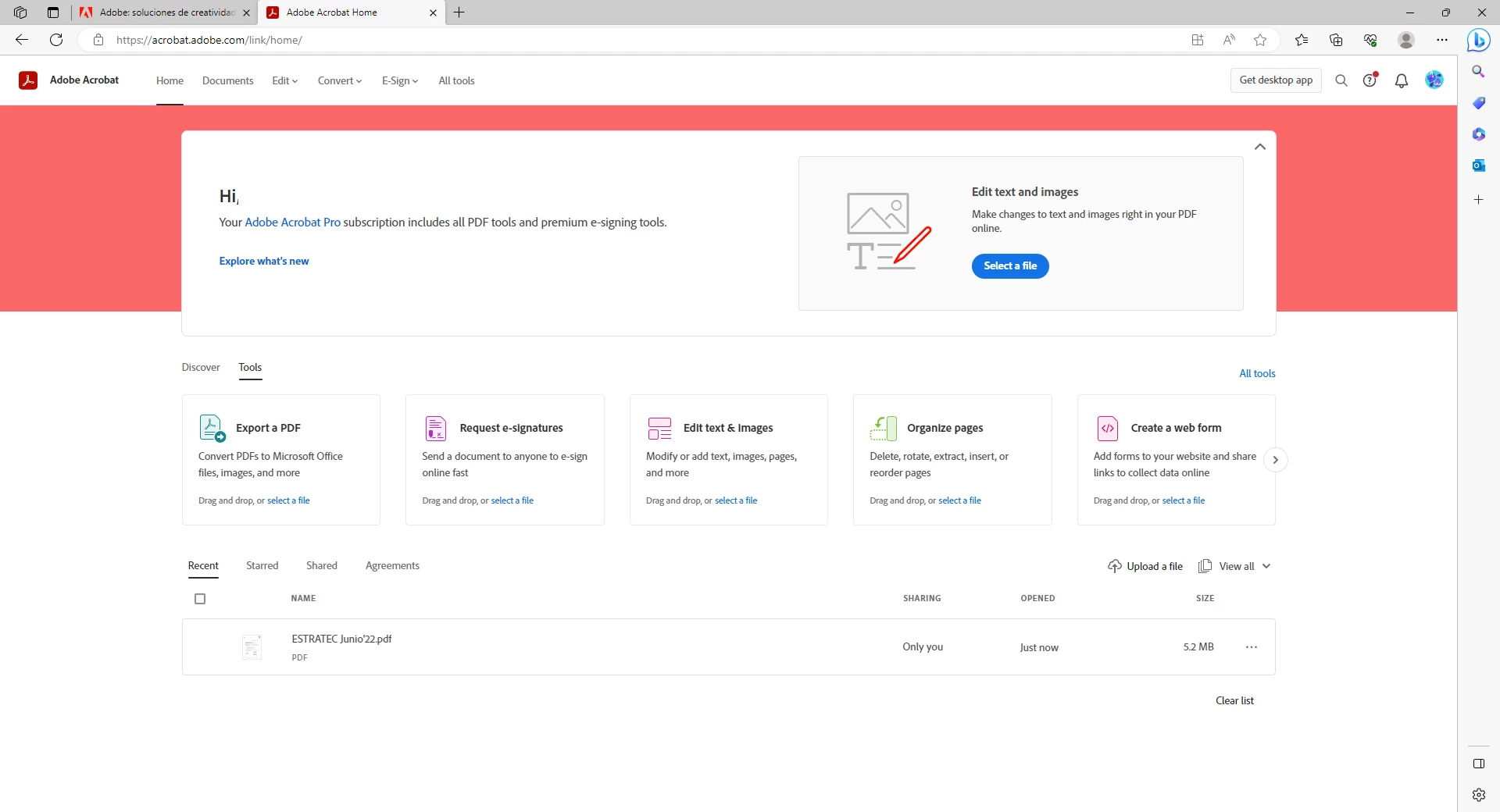The width and height of the screenshot is (1500, 812).
Task: Expand the View all dropdown arrow
Action: click(x=1266, y=566)
